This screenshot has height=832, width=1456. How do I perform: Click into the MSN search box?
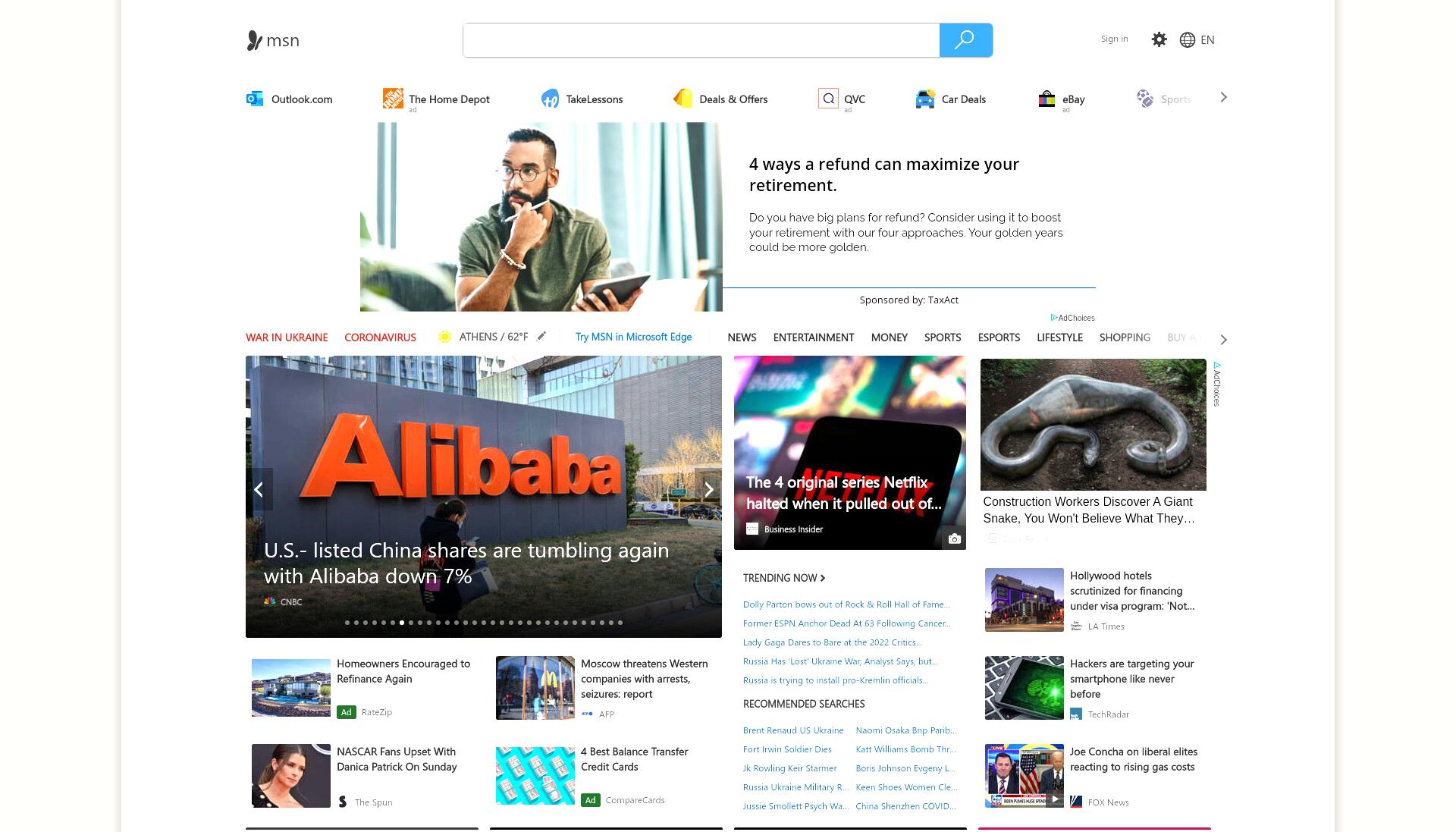(x=701, y=40)
